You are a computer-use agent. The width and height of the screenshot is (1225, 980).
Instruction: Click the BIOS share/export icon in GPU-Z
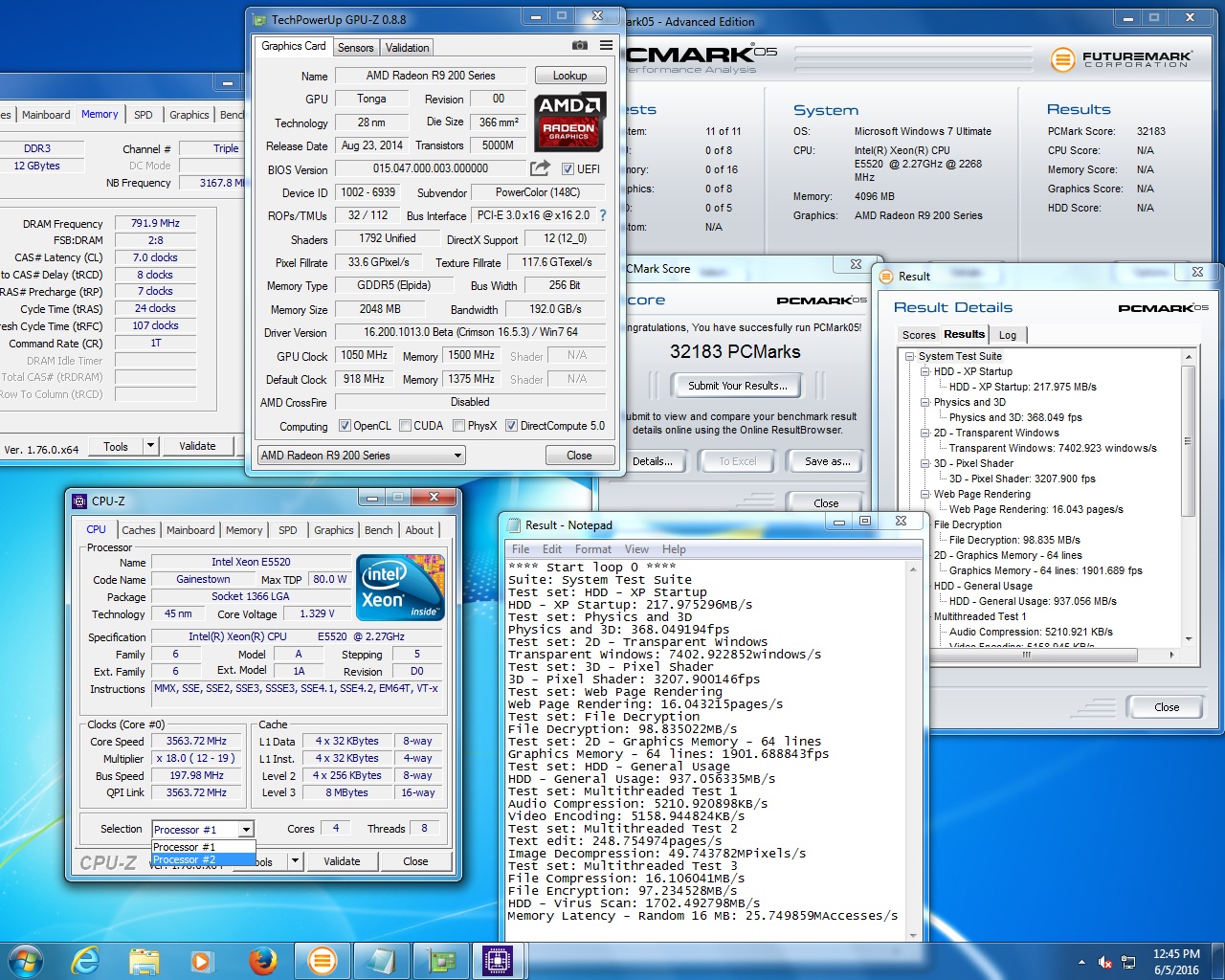[541, 168]
